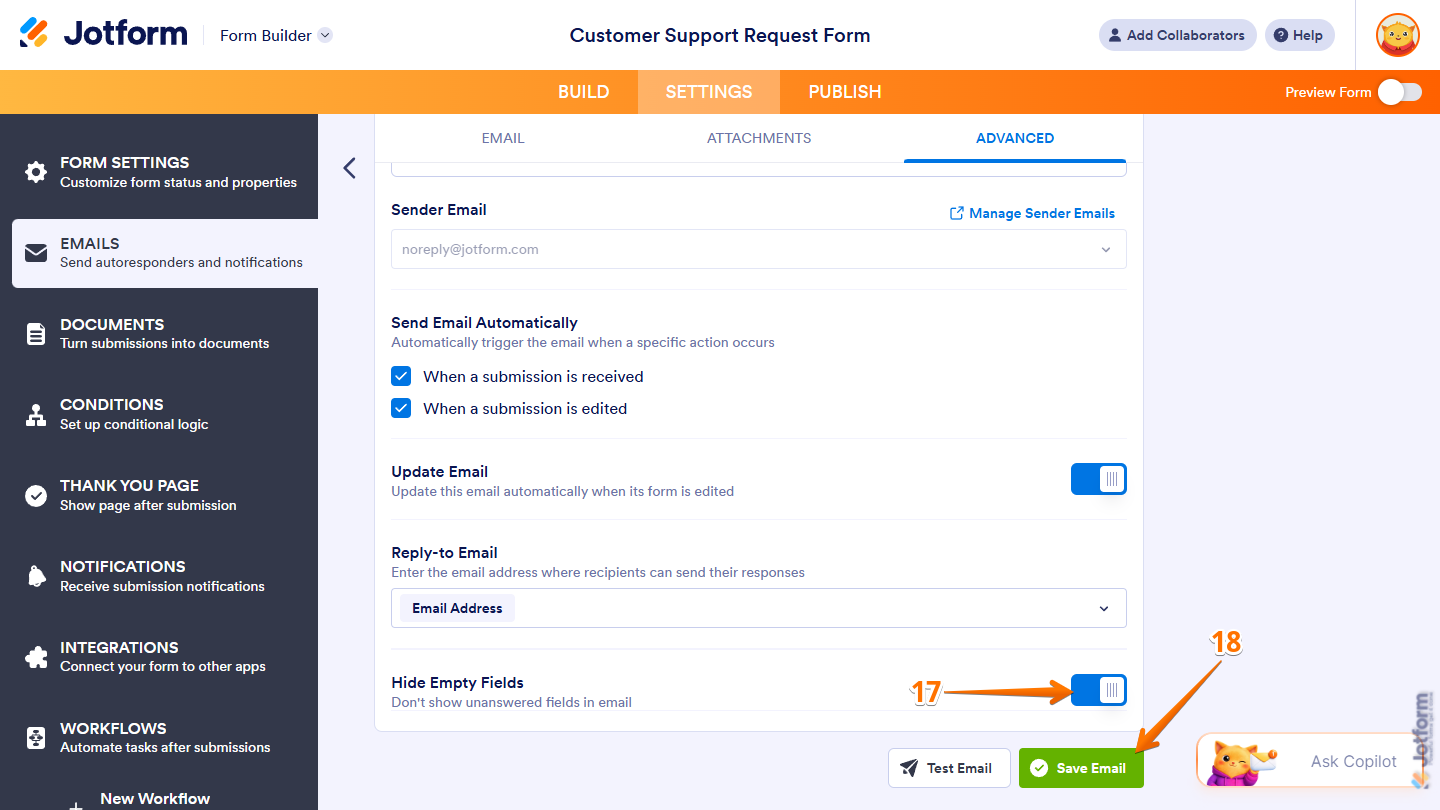The height and width of the screenshot is (810, 1440).
Task: Click New Workflow
Action: click(155, 799)
